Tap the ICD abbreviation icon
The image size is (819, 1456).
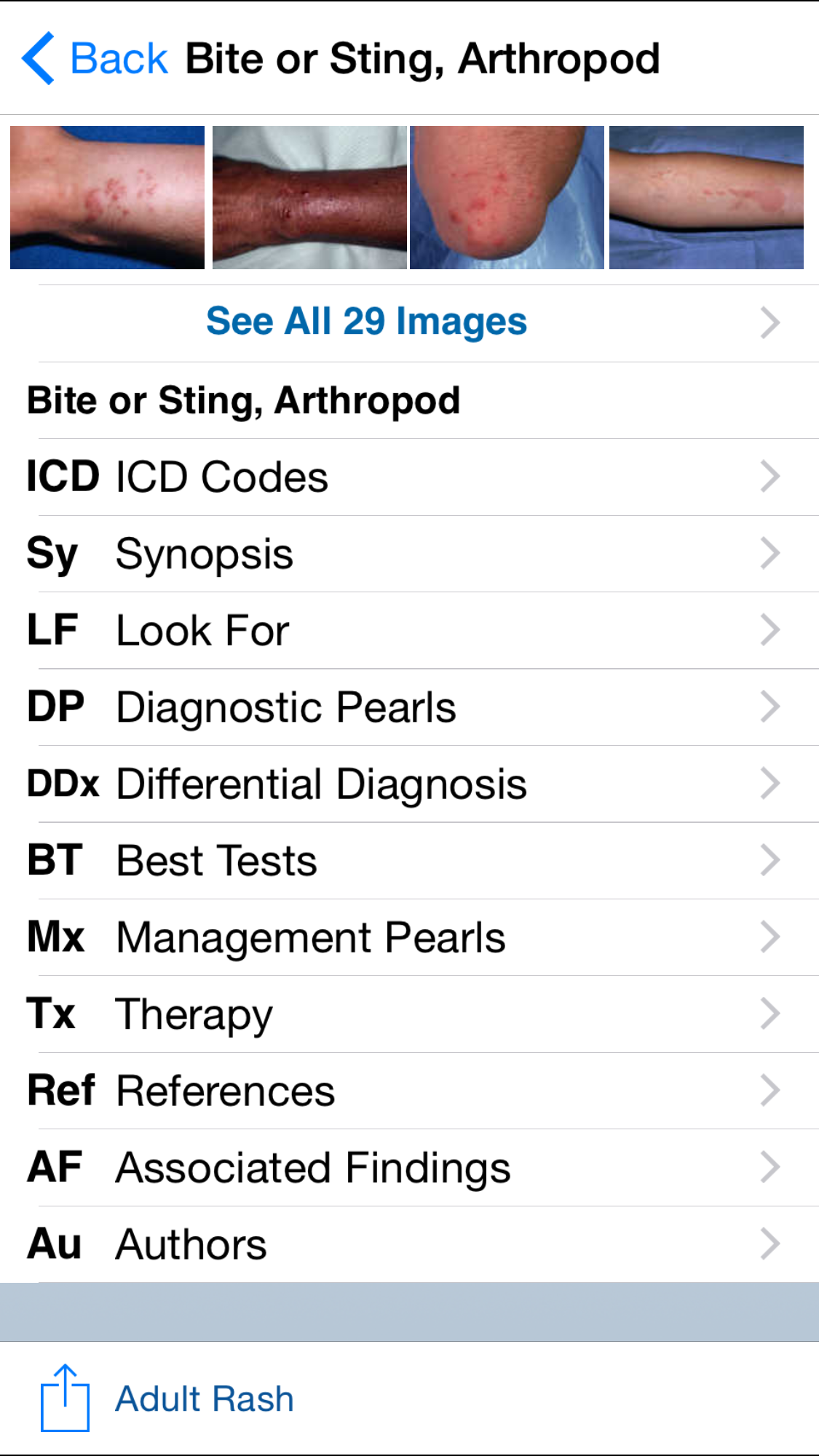63,477
